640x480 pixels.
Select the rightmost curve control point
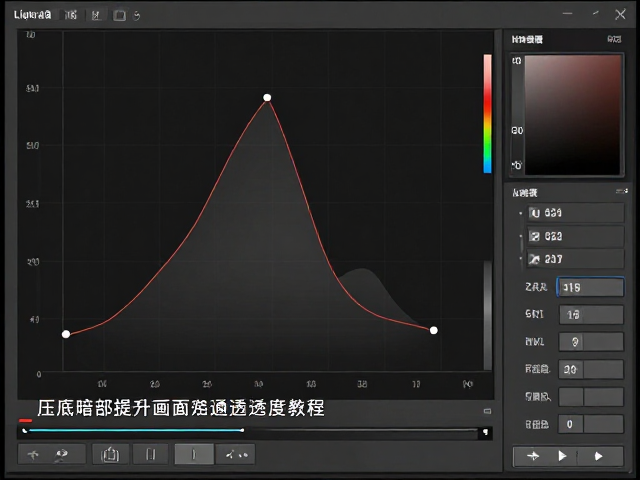click(433, 330)
